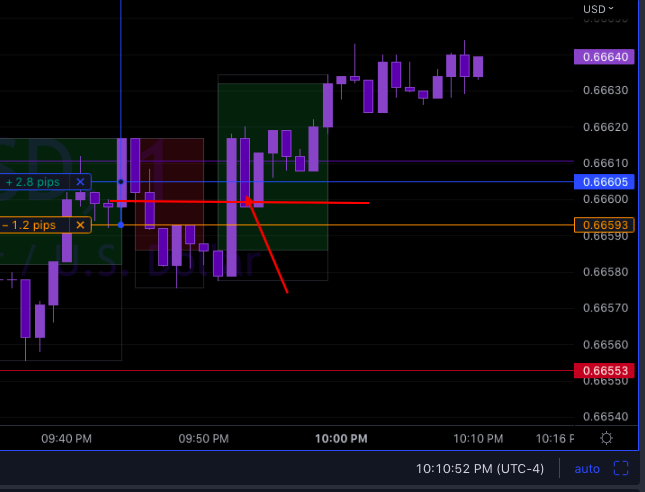Image resolution: width=645 pixels, height=492 pixels.
Task: Select the 0.66593 orange price label
Action: pyautogui.click(x=604, y=225)
